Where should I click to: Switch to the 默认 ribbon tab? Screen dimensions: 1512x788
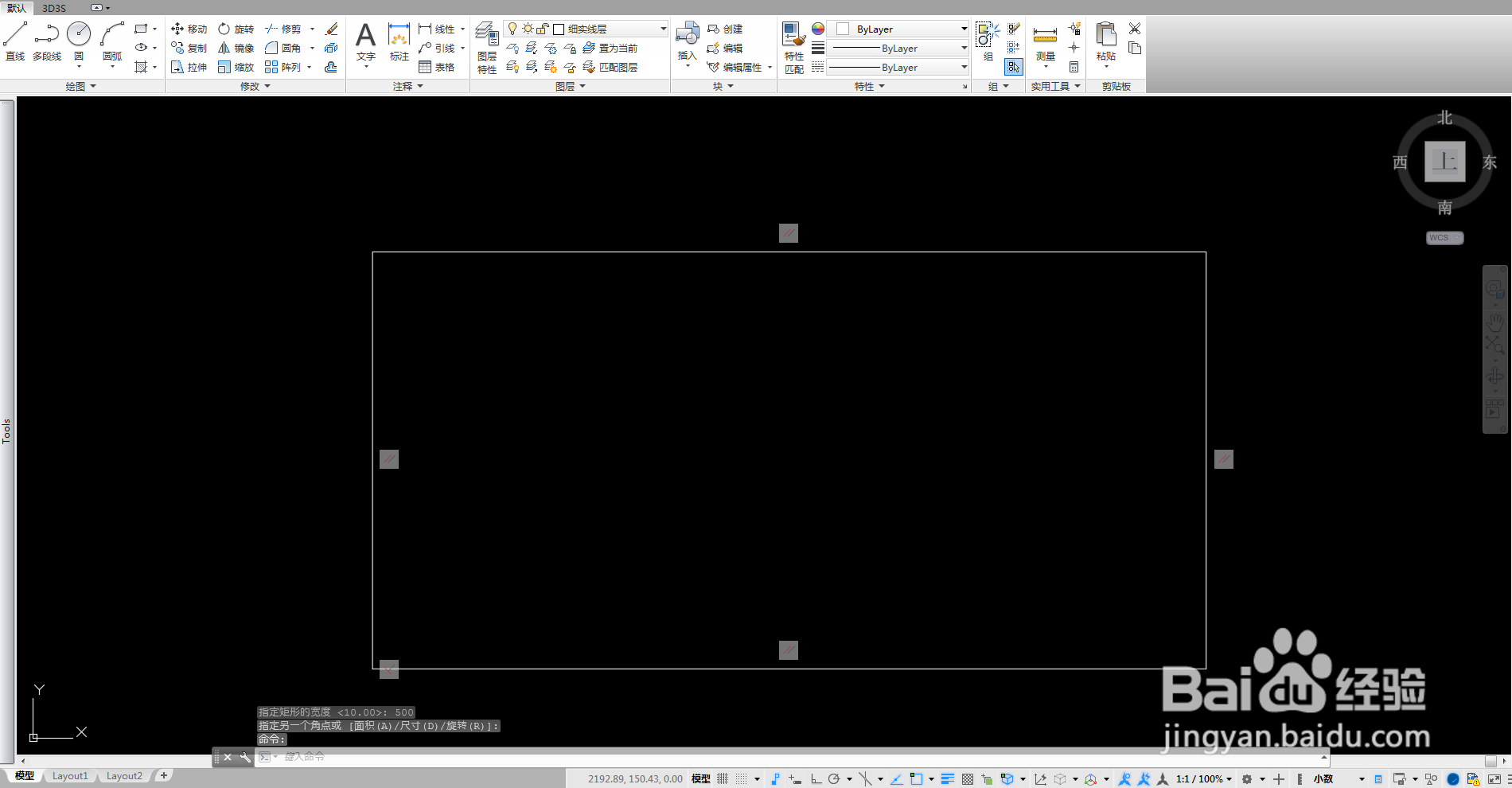(x=17, y=8)
